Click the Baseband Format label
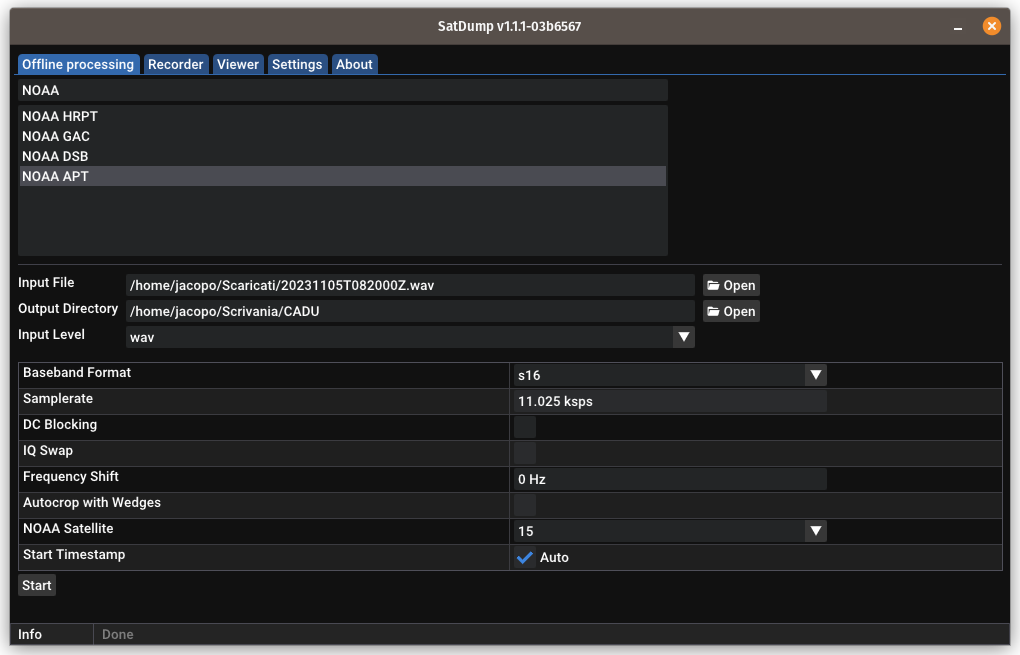Screen dimensions: 1020x655 point(77,373)
